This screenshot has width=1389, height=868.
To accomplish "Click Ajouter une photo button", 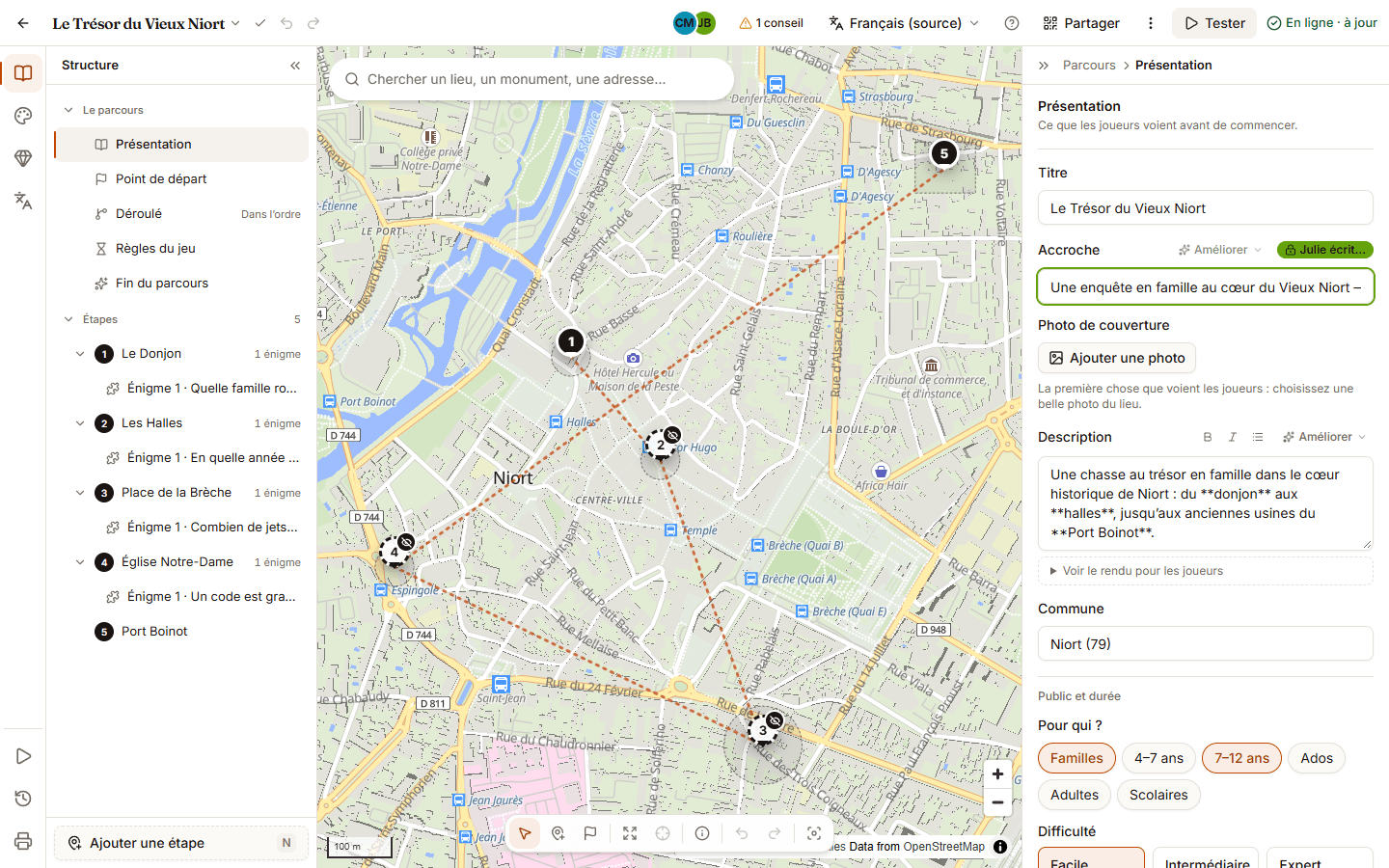I will 1117,358.
